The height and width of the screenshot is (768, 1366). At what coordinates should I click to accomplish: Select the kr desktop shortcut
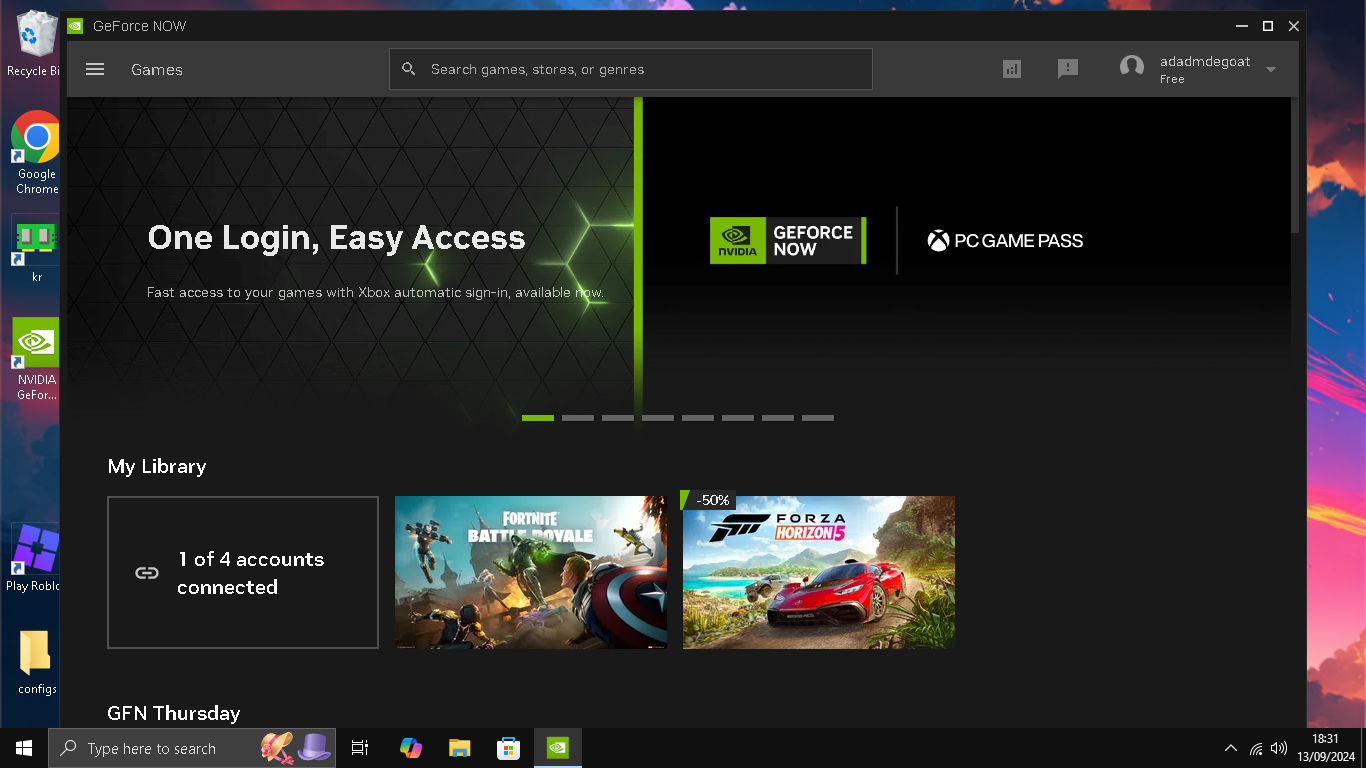[35, 249]
